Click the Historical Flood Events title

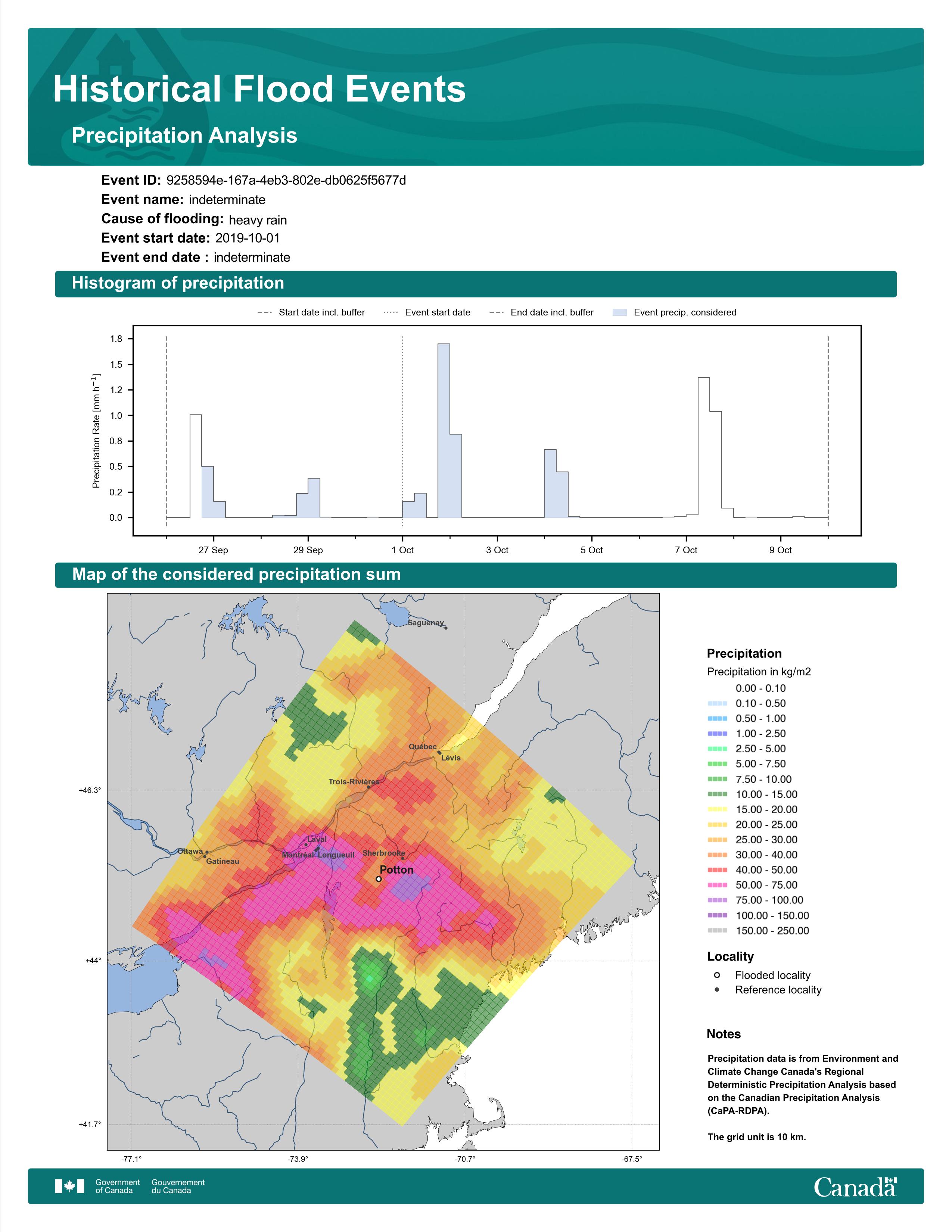point(259,89)
